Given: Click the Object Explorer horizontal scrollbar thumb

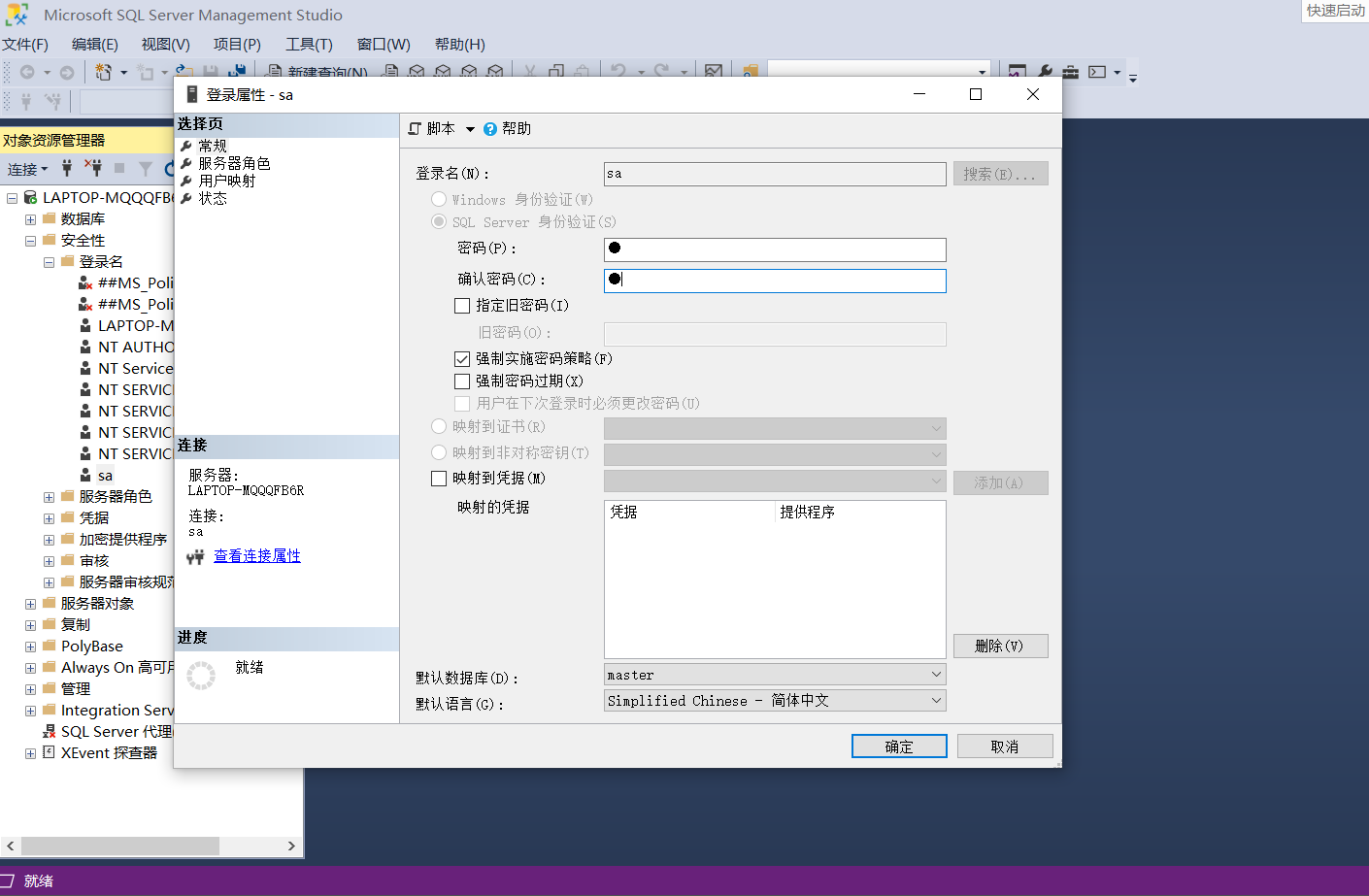Looking at the screenshot, I should (x=120, y=846).
